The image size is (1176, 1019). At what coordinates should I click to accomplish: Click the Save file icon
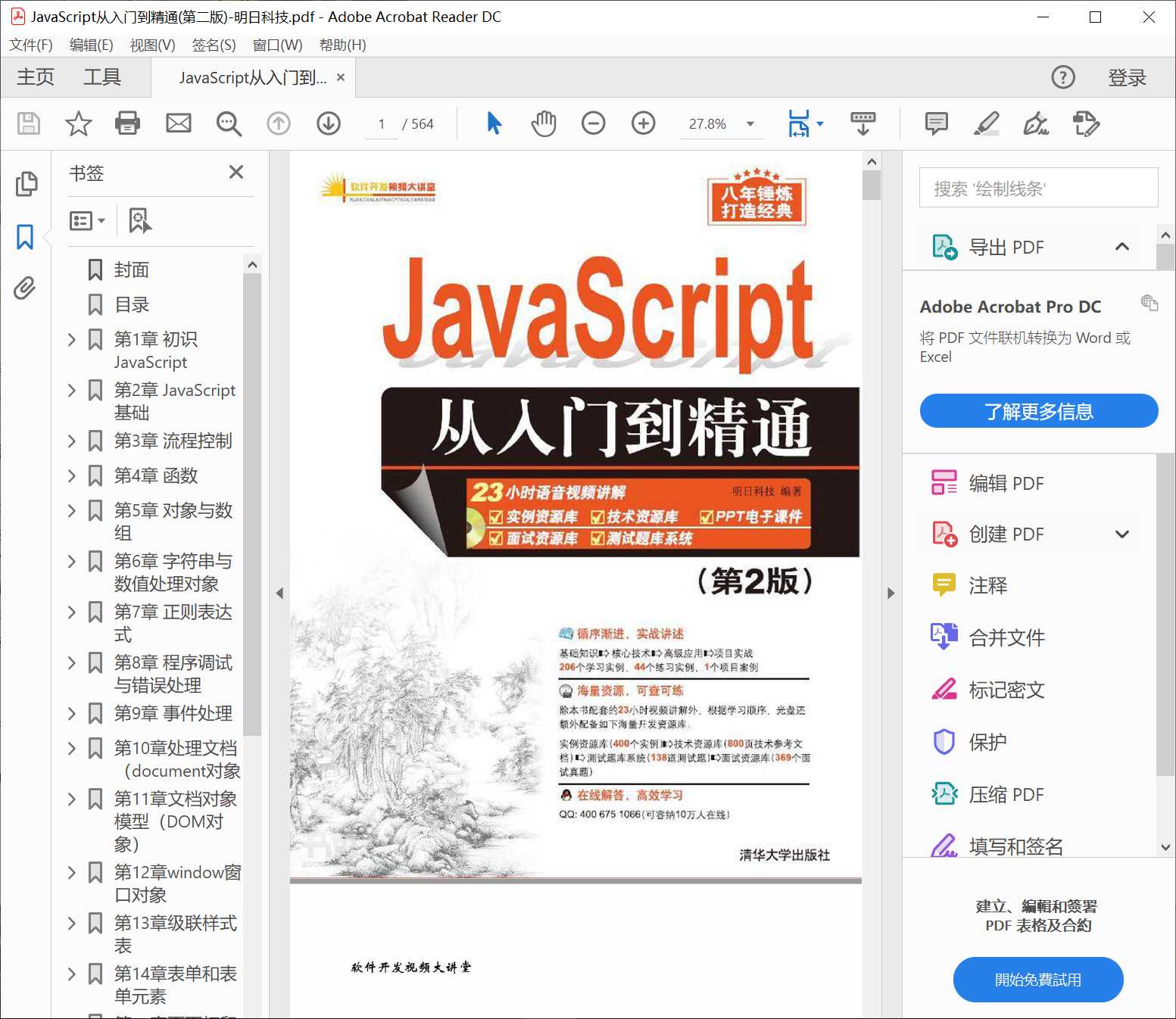(x=29, y=123)
